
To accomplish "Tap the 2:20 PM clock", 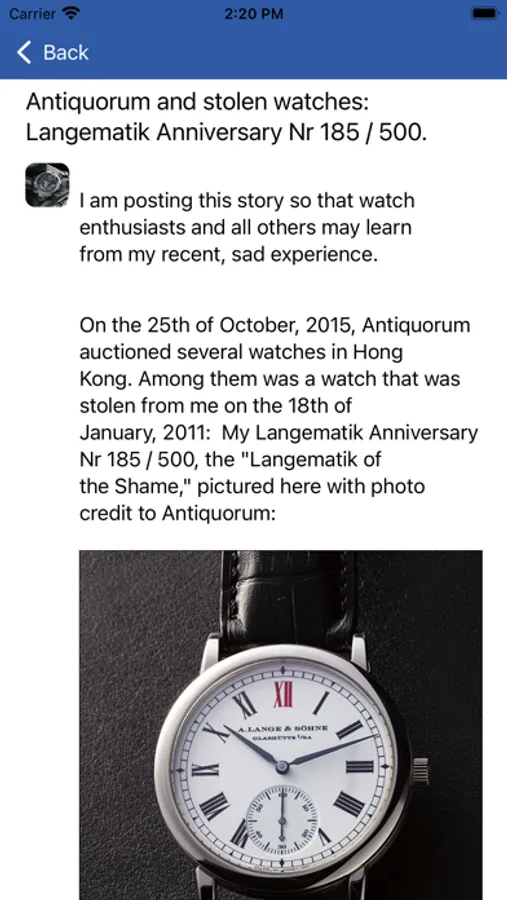I will (x=253, y=14).
